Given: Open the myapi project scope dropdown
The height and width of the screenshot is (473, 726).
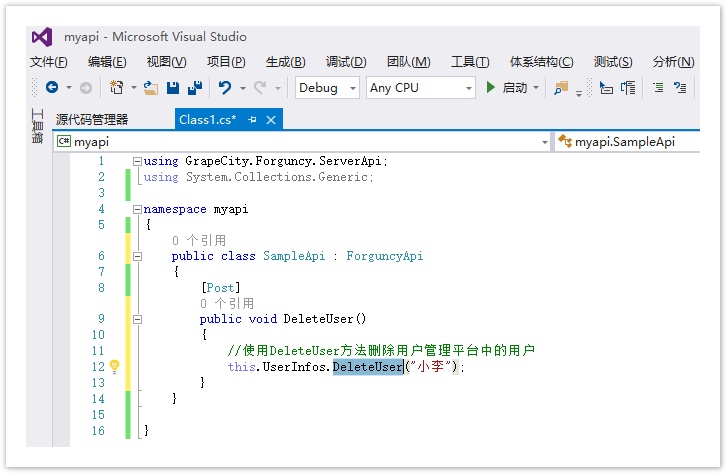Looking at the screenshot, I should [x=301, y=142].
